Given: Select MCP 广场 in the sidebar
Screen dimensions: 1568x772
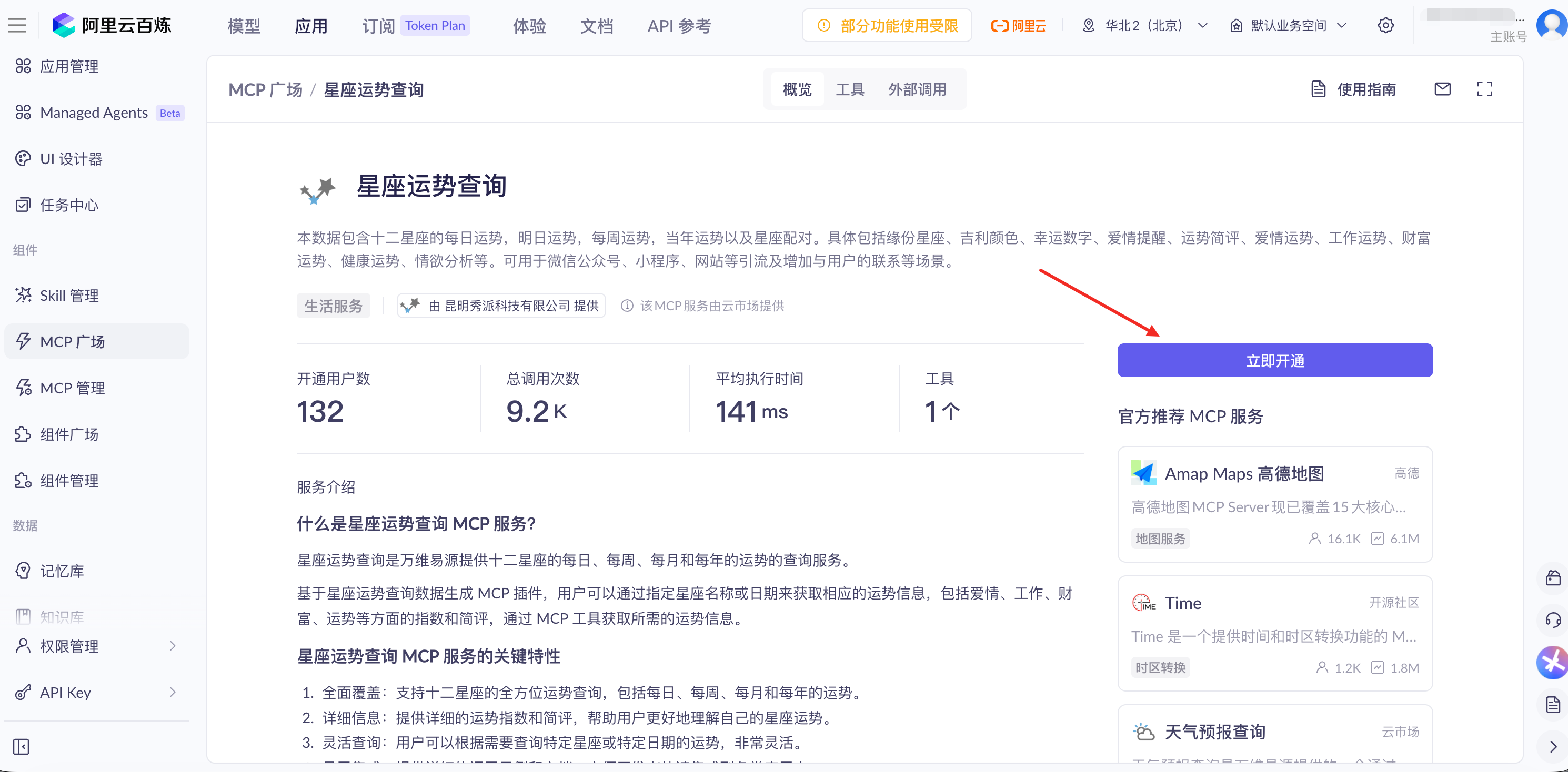Looking at the screenshot, I should [x=97, y=341].
